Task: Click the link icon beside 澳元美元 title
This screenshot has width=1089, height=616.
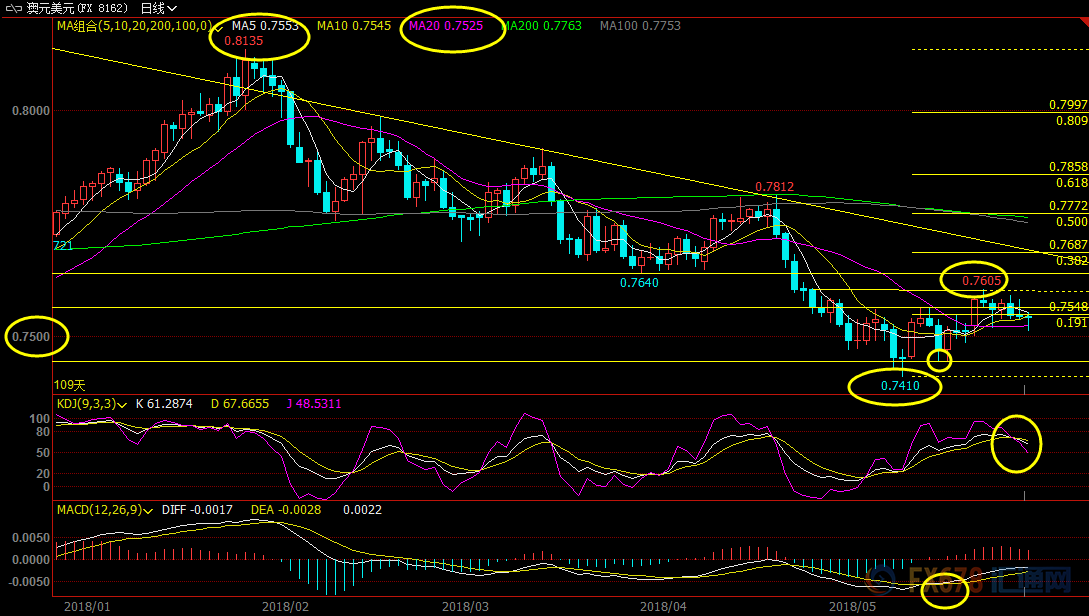Action: tap(15, 8)
